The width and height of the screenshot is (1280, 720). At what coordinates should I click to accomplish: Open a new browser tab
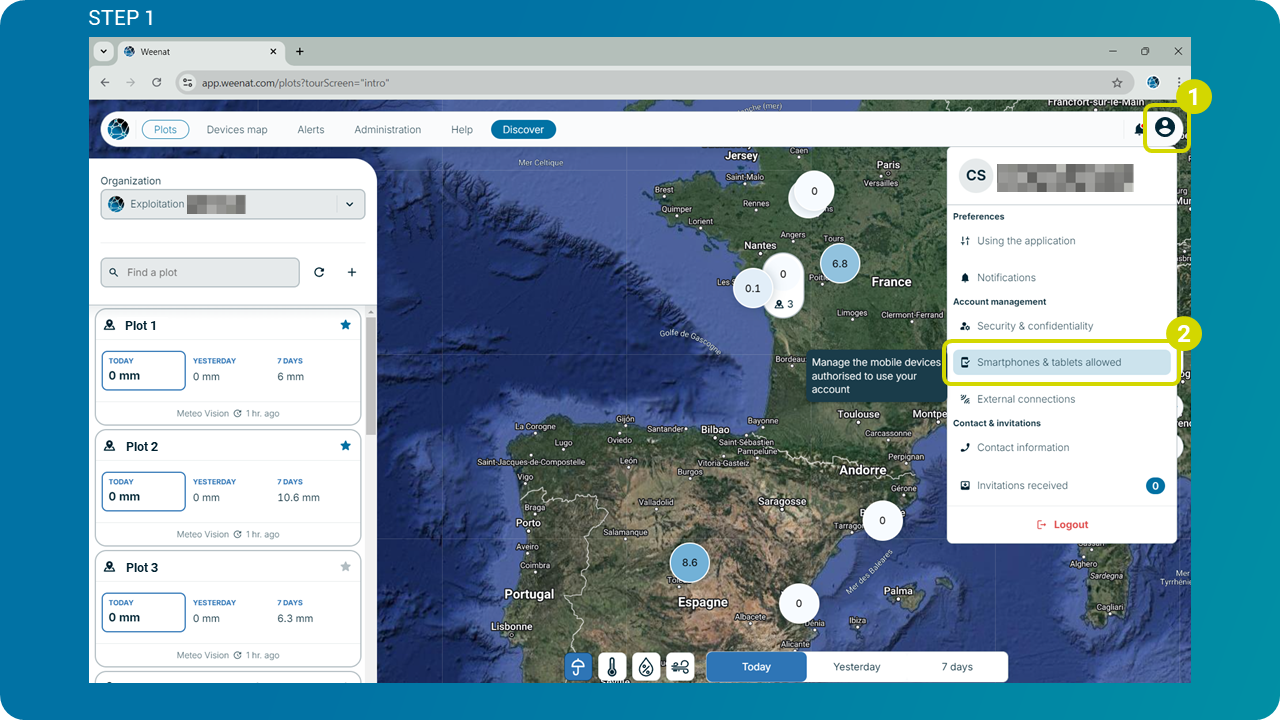pos(299,52)
